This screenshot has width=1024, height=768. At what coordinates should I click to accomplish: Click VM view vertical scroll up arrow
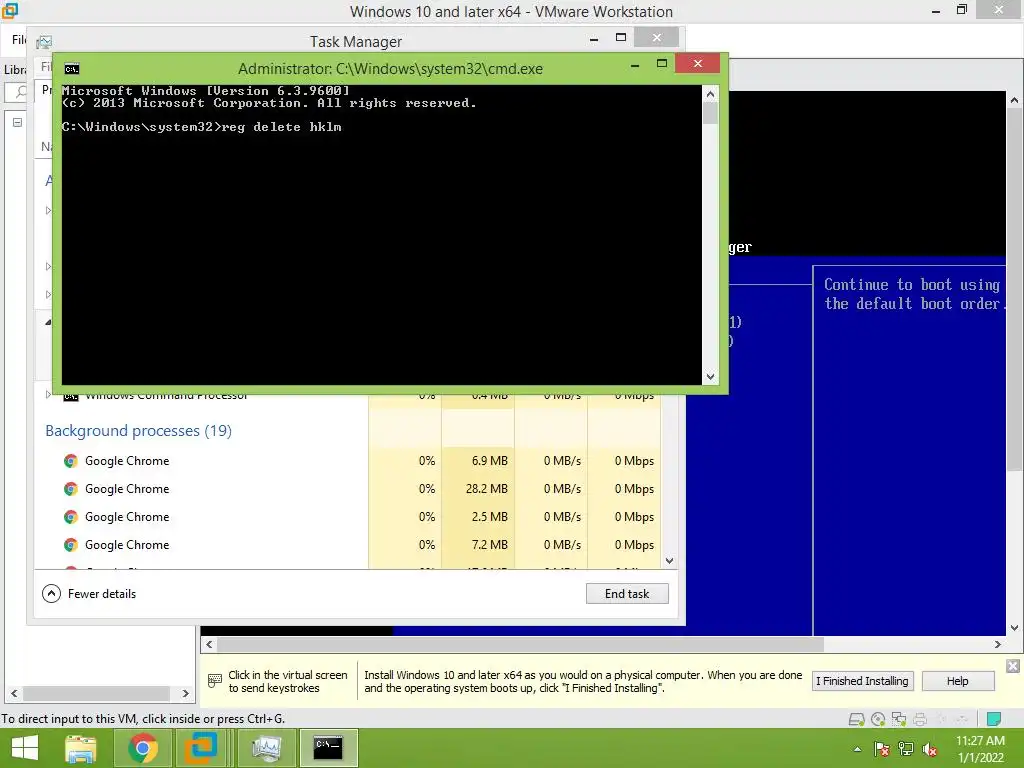coord(1014,101)
